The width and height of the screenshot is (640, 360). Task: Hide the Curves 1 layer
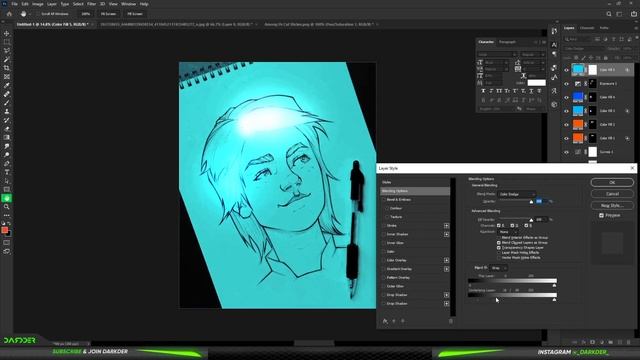point(566,152)
